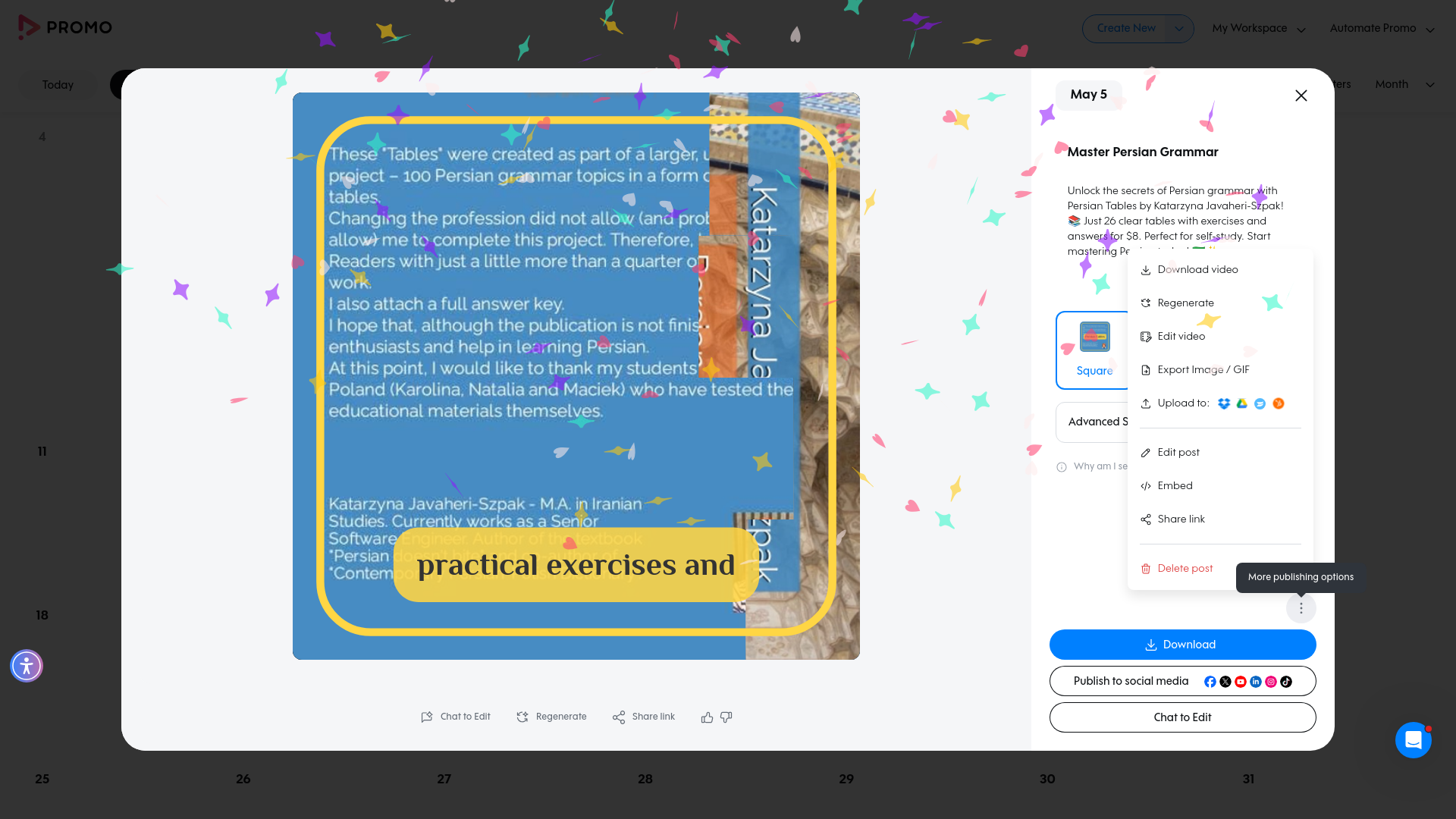Open My Workspace dropdown
Viewport: 1456px width, 819px height.
pos(1259,29)
